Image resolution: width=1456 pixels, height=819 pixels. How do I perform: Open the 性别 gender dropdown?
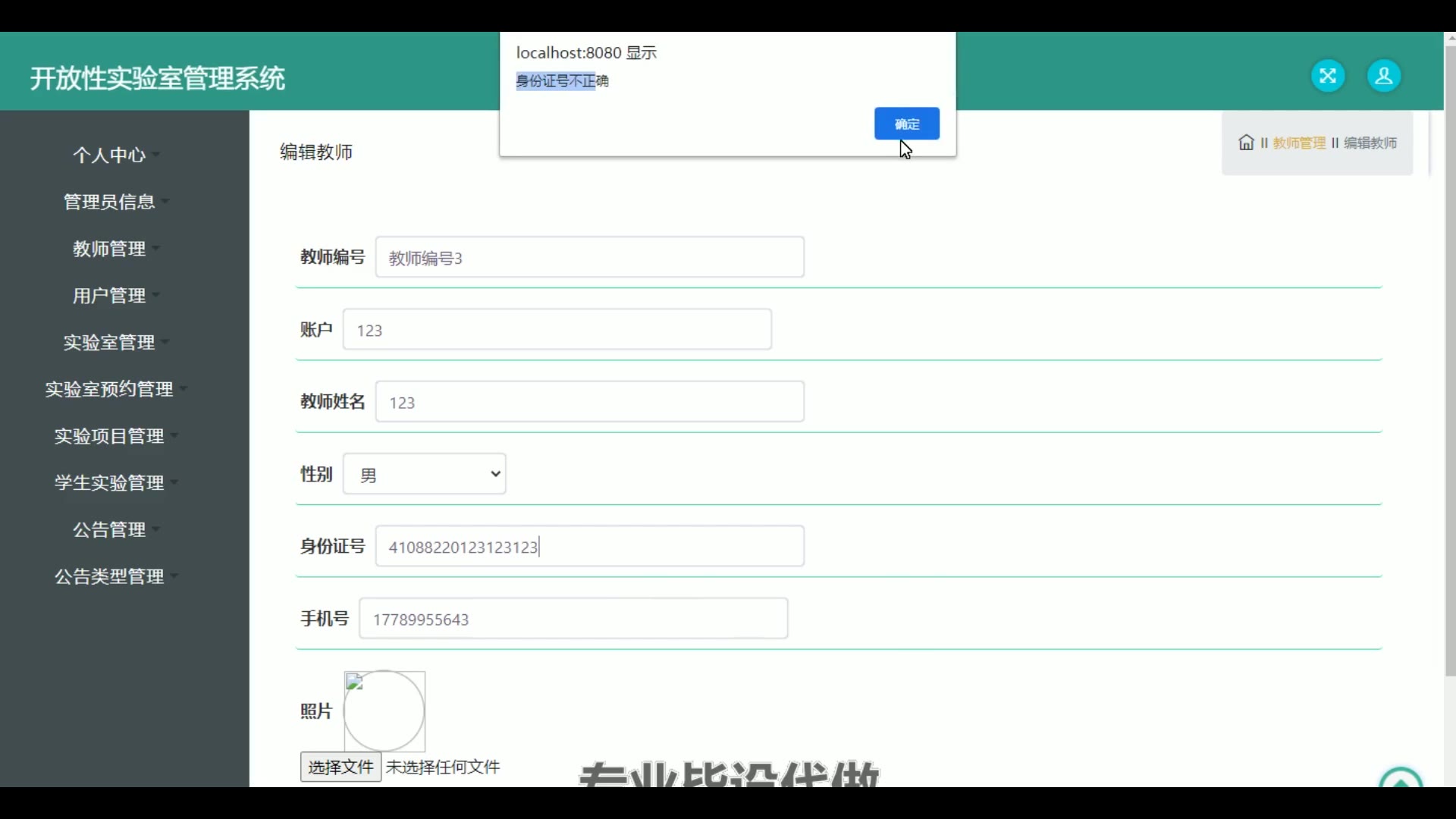coord(425,474)
